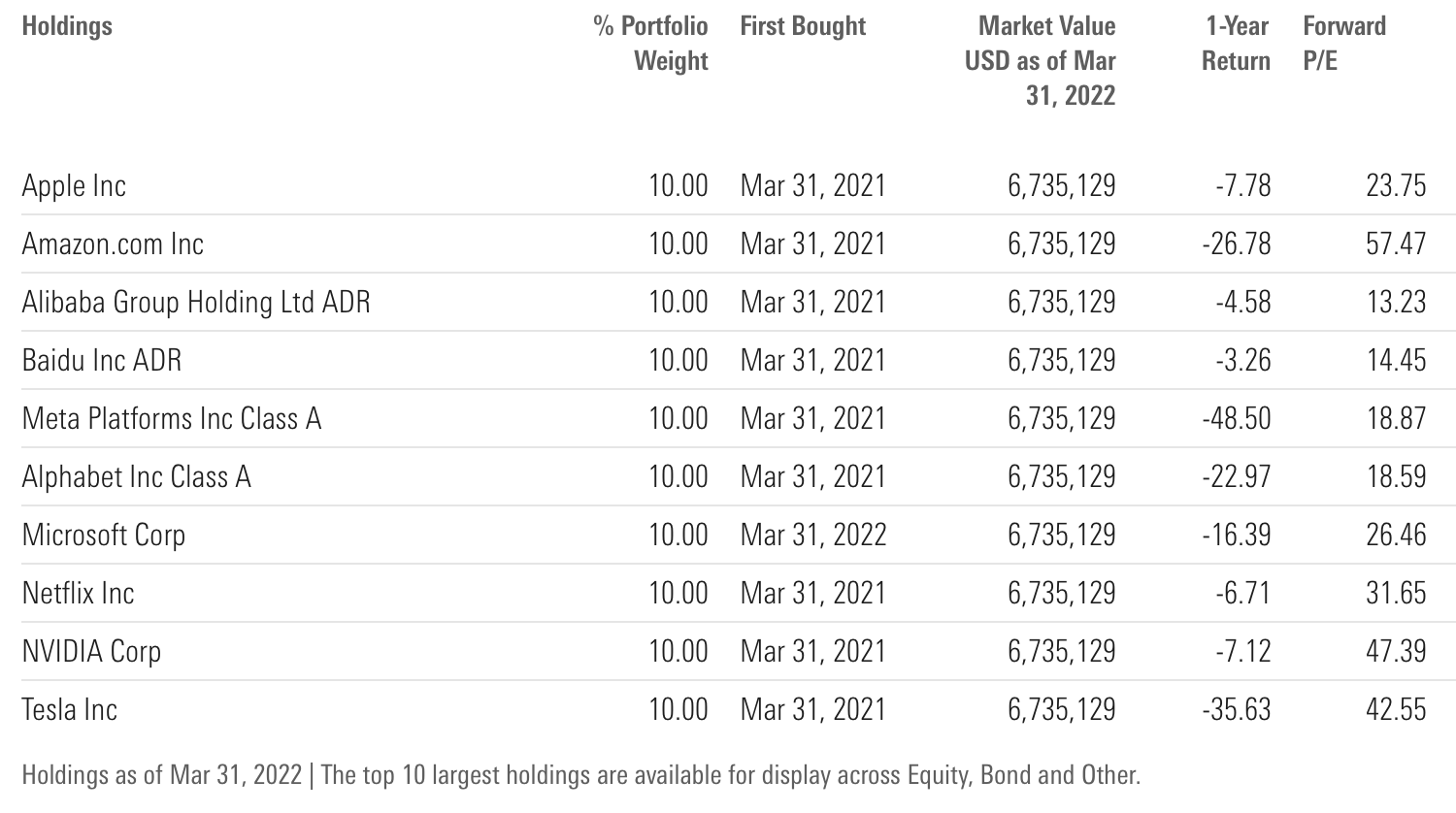Screen dimensions: 1456x813
Task: Select Amazon's 57.47 forward P/E value
Action: tap(1396, 244)
